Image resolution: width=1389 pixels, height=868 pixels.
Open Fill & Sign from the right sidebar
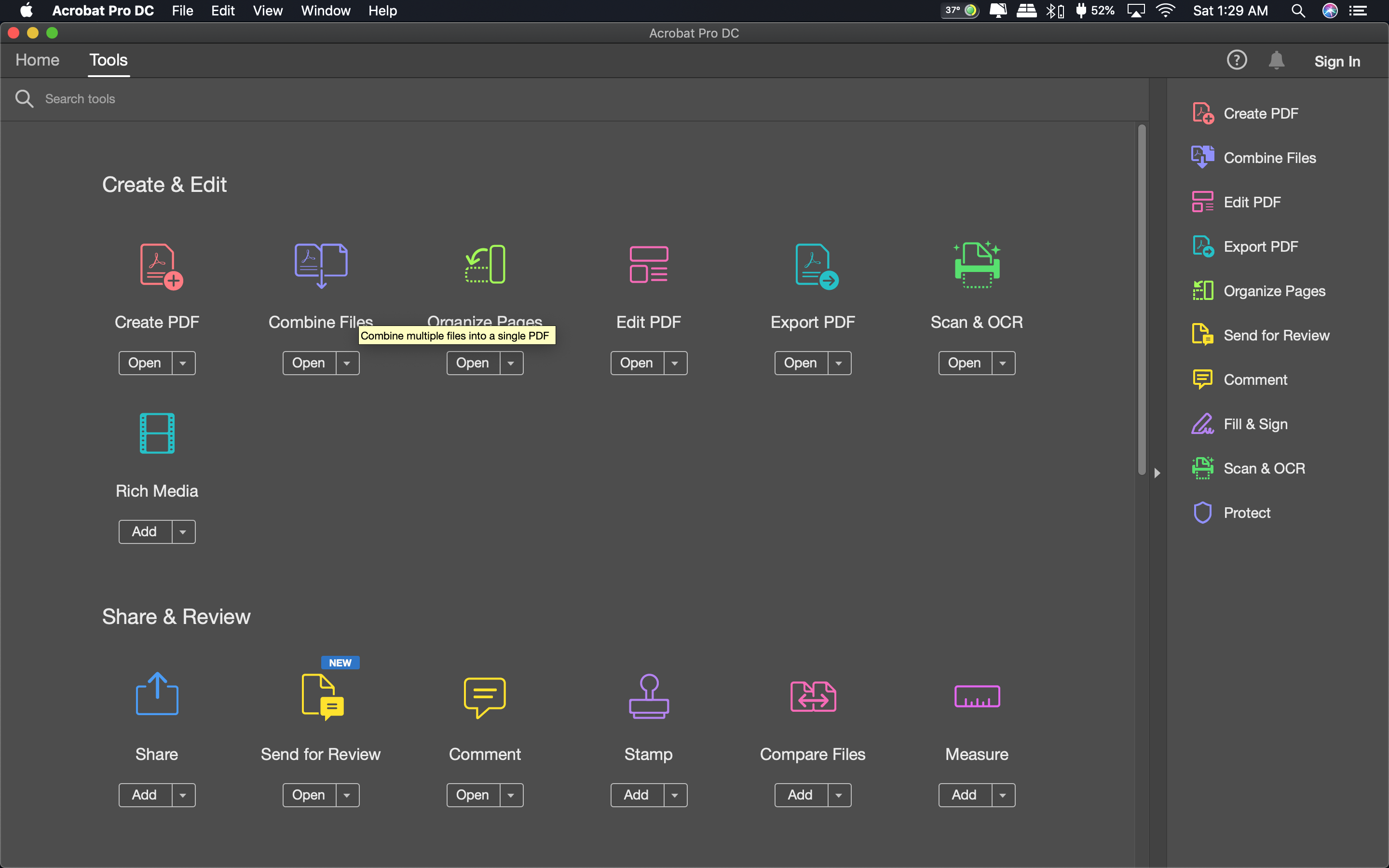pyautogui.click(x=1240, y=424)
